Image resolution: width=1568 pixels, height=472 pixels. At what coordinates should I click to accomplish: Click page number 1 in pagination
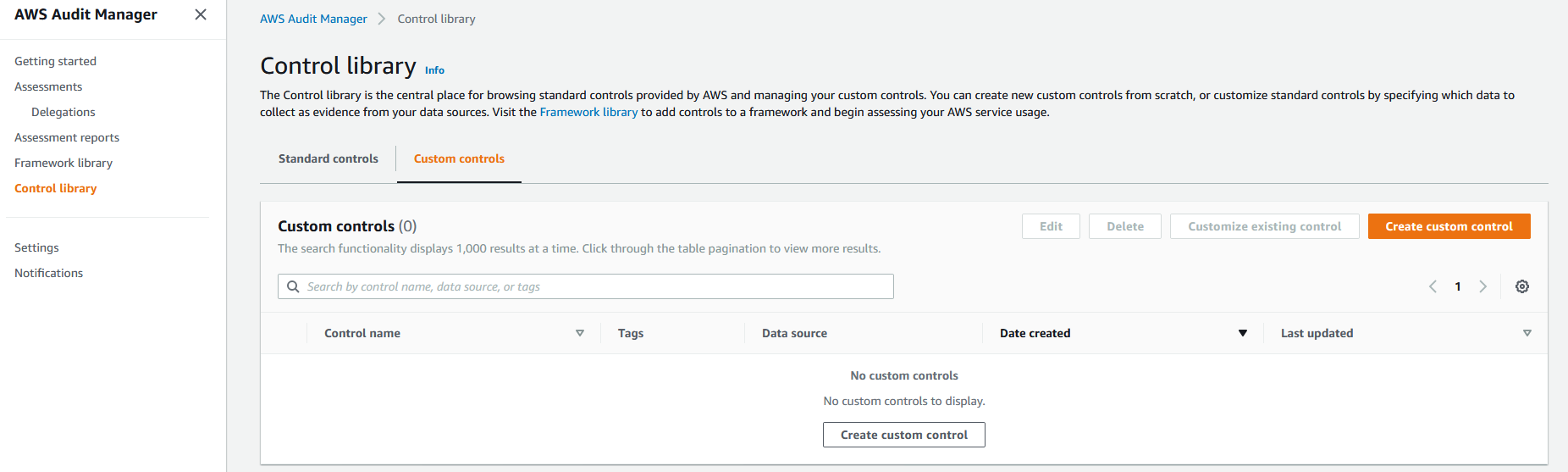tap(1458, 286)
